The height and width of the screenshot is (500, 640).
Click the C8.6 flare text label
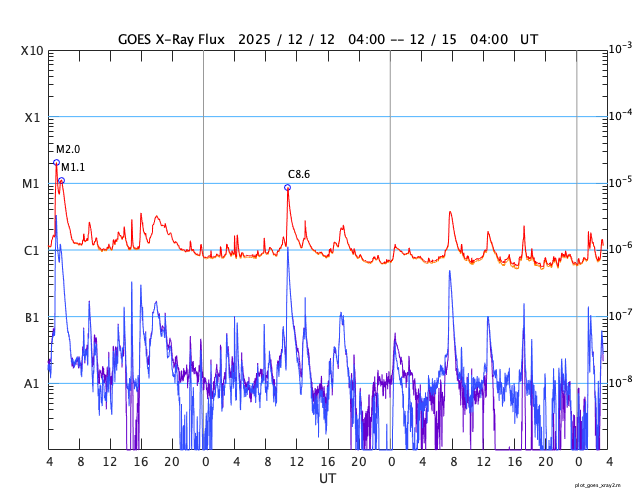[299, 174]
